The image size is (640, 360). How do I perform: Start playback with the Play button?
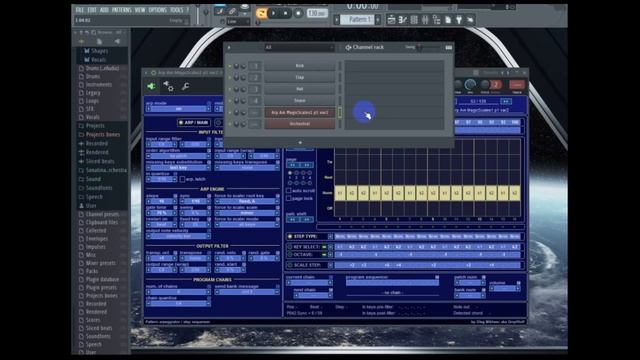point(273,13)
